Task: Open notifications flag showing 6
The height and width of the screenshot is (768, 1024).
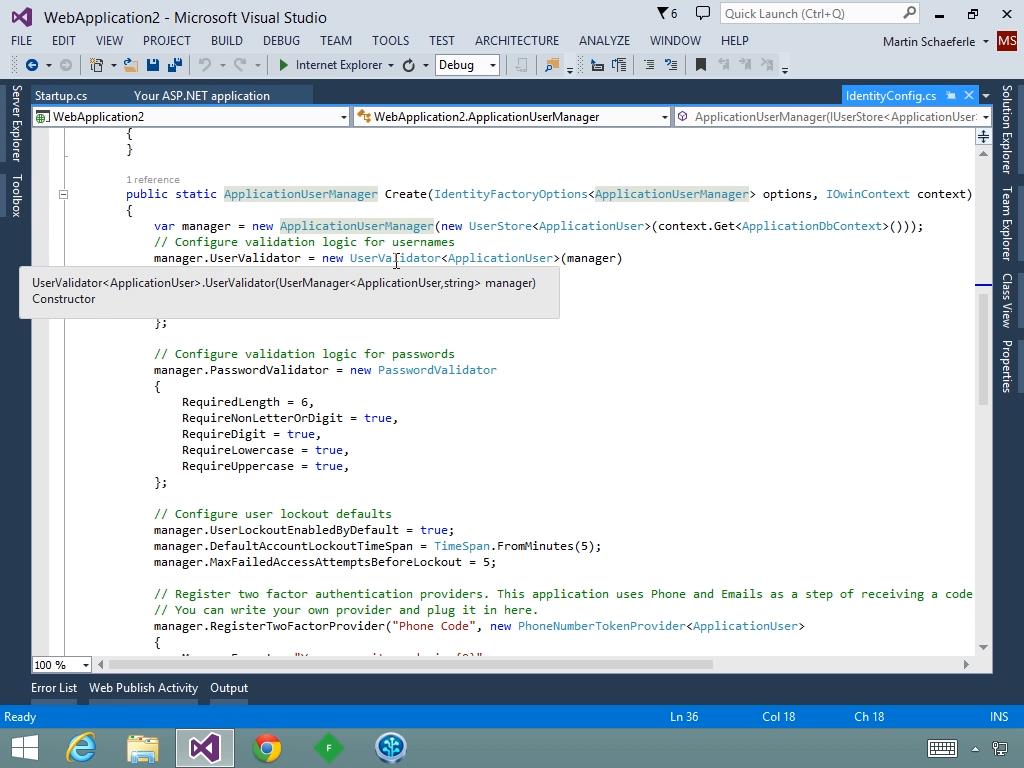Action: click(x=667, y=13)
